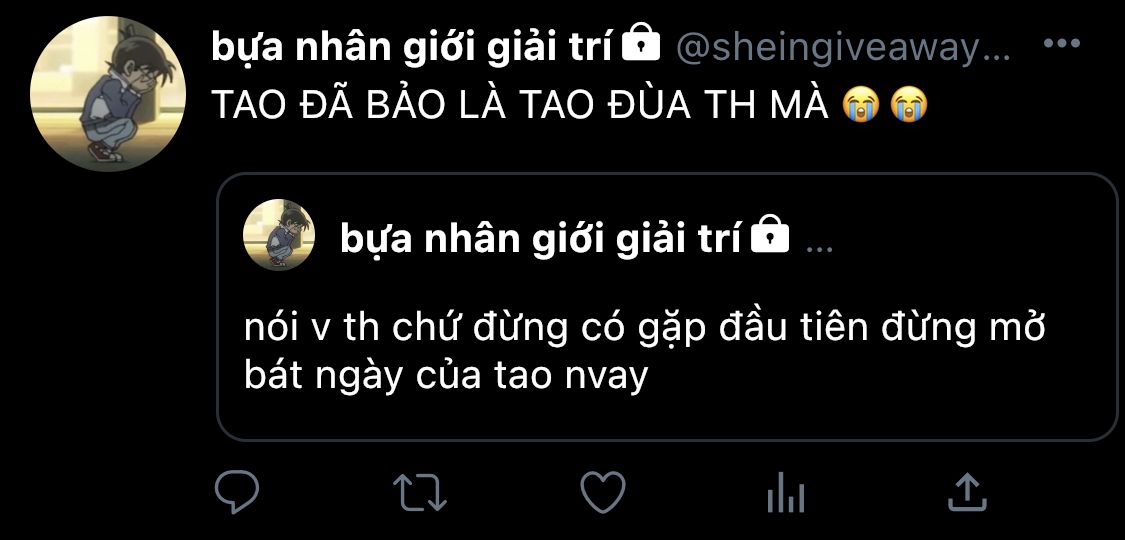Click the second crying face emoji
Viewport: 1125px width, 540px height.
click(x=908, y=105)
